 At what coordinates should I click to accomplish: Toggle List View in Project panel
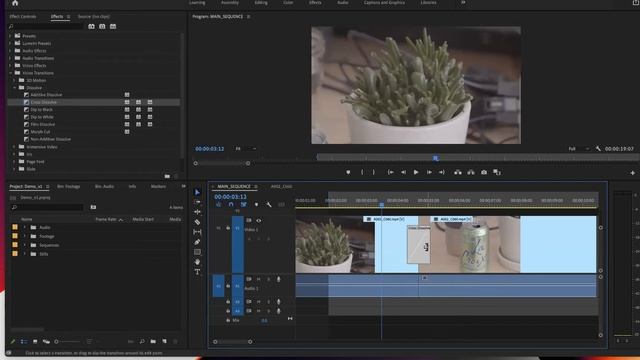click(x=24, y=341)
